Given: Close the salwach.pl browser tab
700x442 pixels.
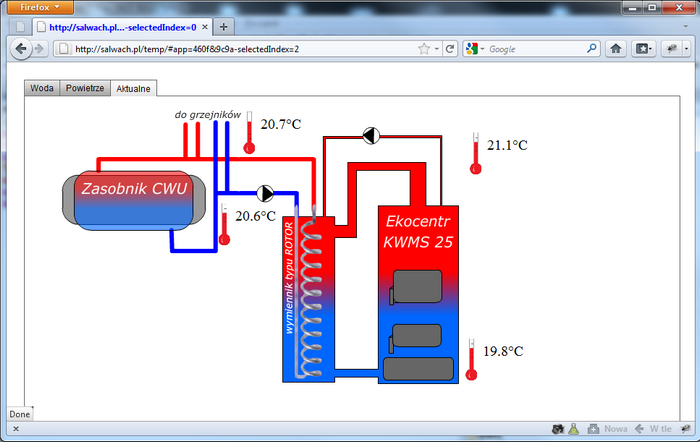Looking at the screenshot, I should (205, 27).
